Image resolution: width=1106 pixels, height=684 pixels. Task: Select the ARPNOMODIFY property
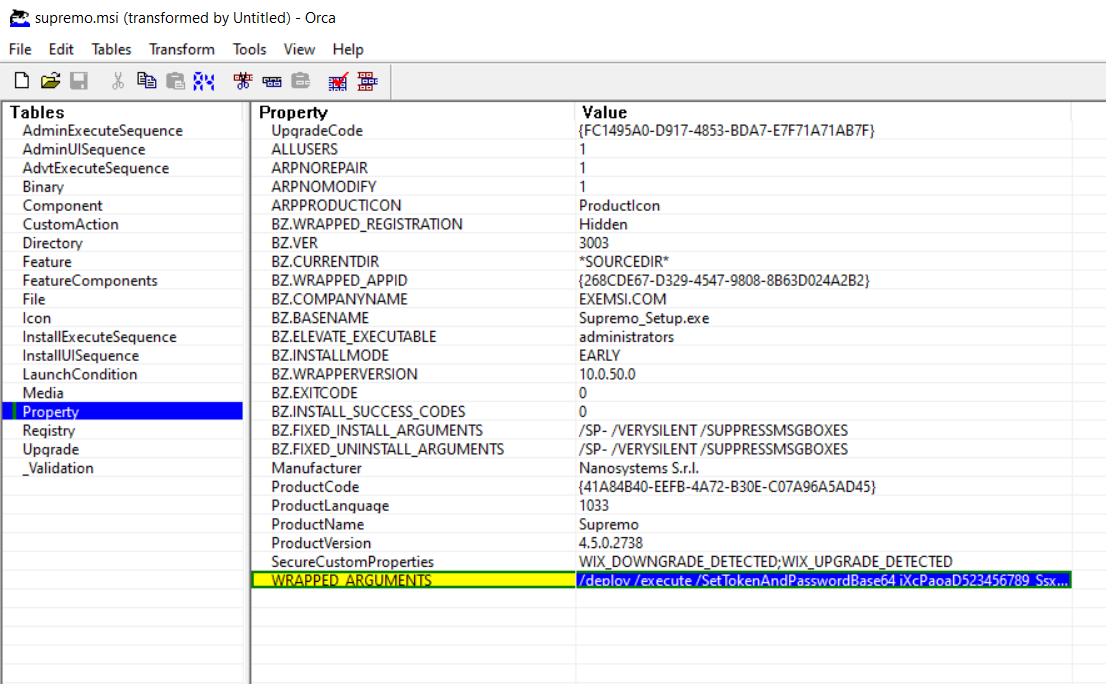pos(324,187)
